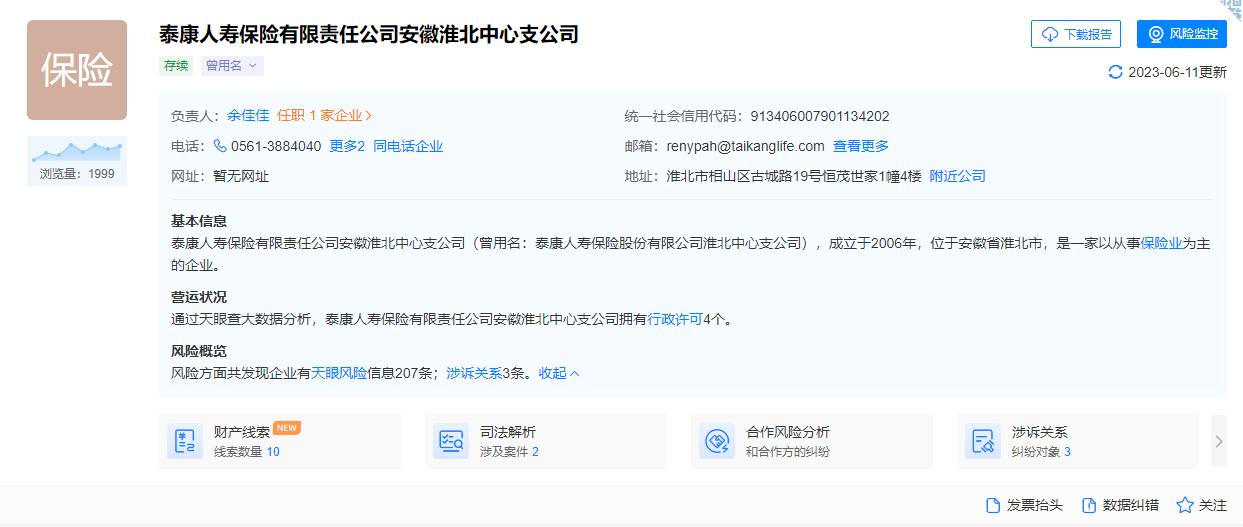
Task: Follow the company with 关注 star
Action: (1201, 505)
